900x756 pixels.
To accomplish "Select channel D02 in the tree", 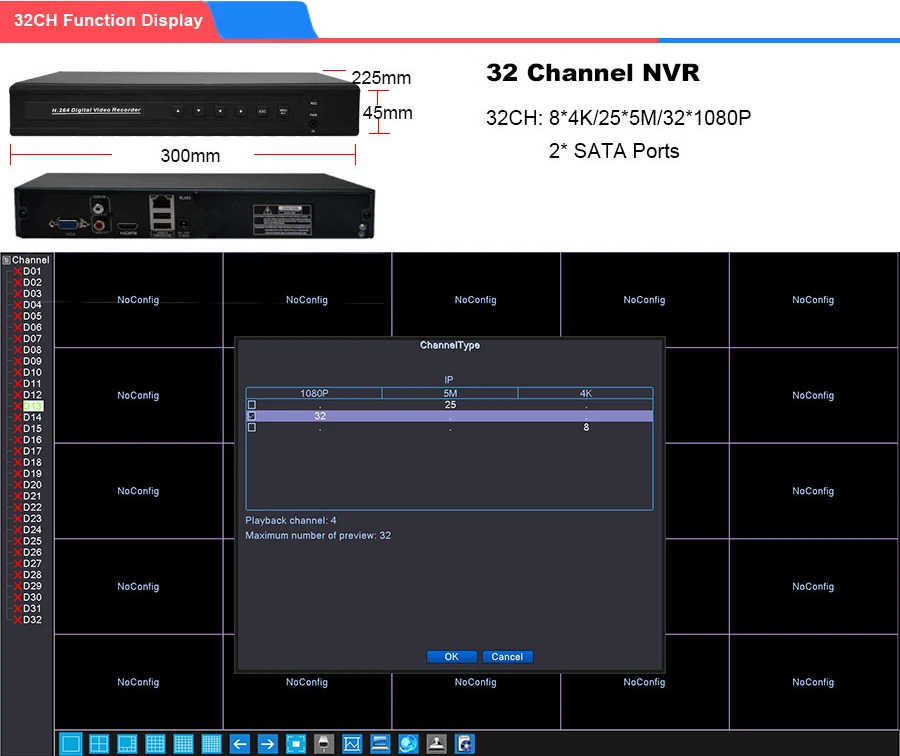I will coord(32,282).
